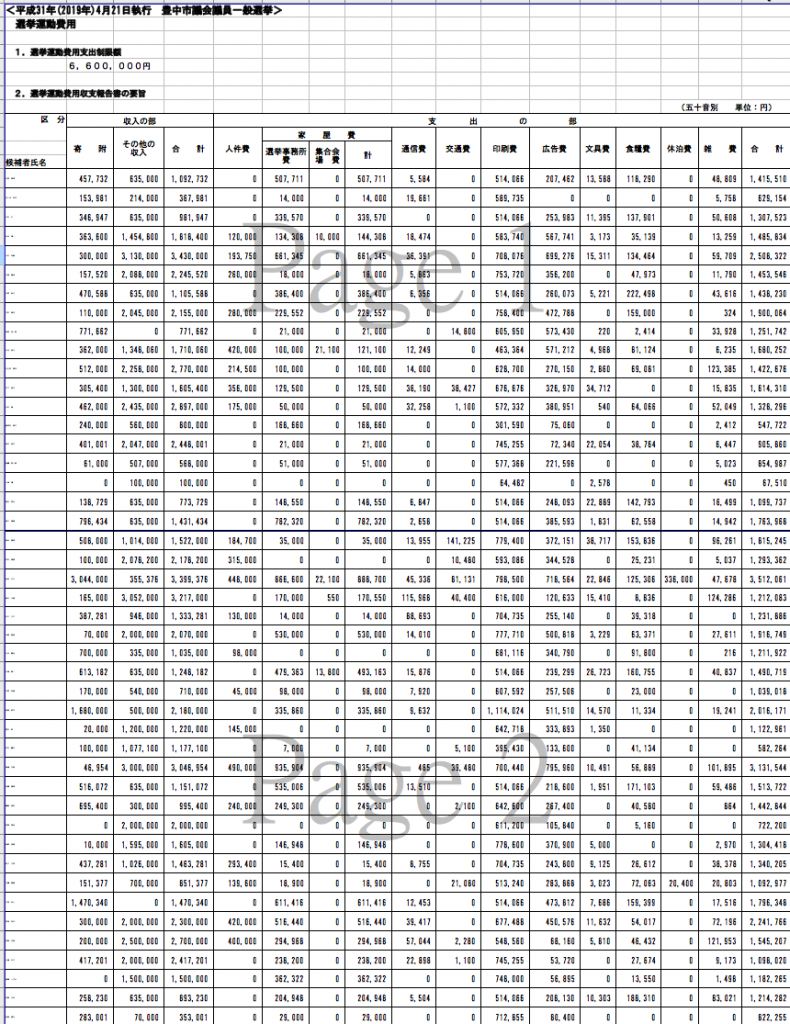This screenshot has width=790, height=1024.
Task: Click the 交通費 header cell
Action: point(459,148)
